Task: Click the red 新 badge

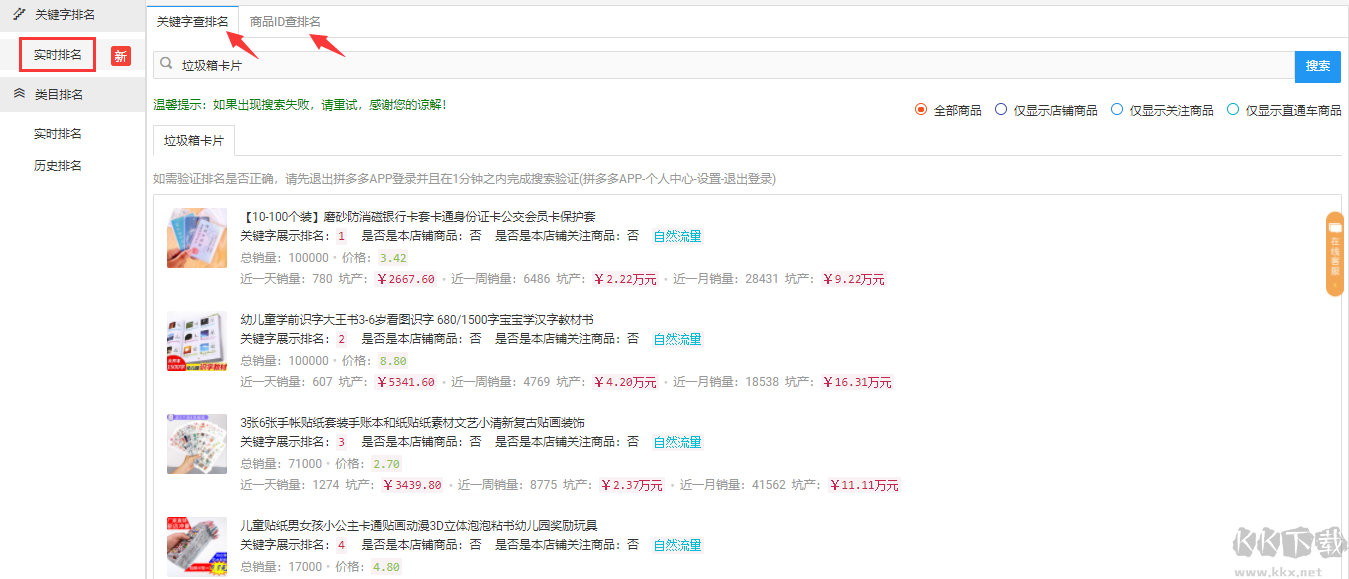Action: pos(120,56)
